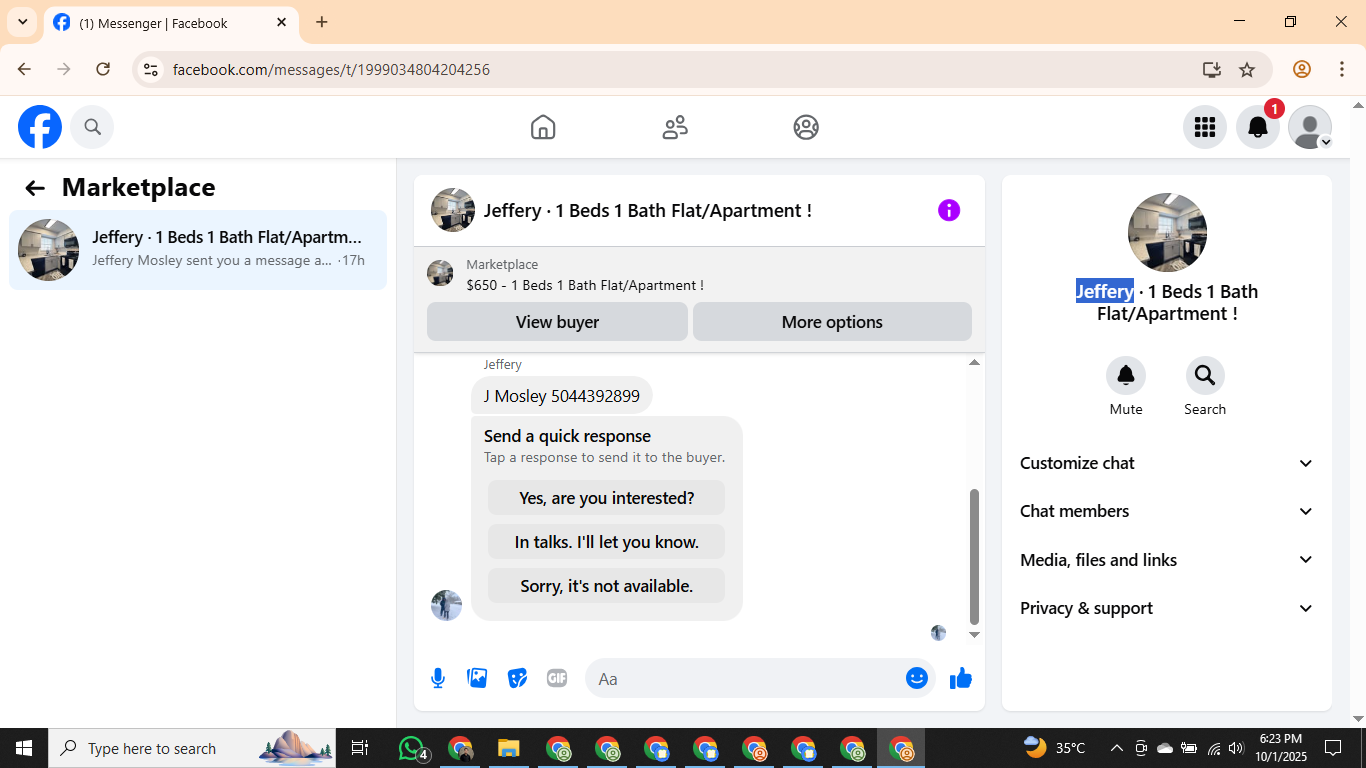
Task: Open a new browser tab
Action: 321,22
